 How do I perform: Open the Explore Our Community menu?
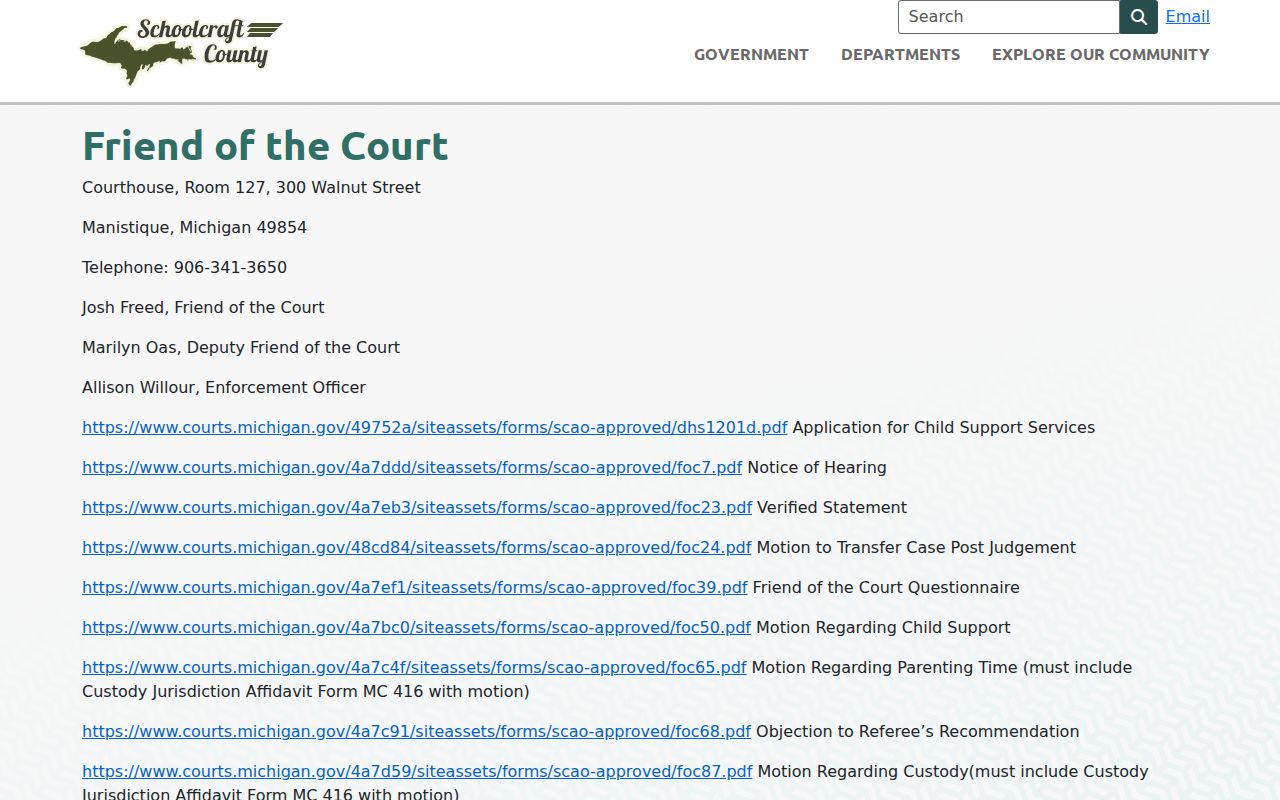click(x=1101, y=55)
